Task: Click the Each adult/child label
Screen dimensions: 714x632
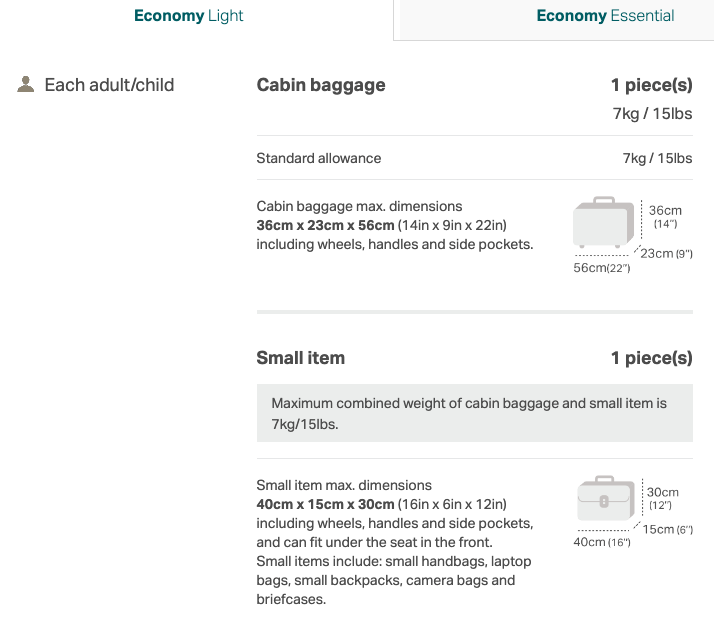Action: (109, 85)
